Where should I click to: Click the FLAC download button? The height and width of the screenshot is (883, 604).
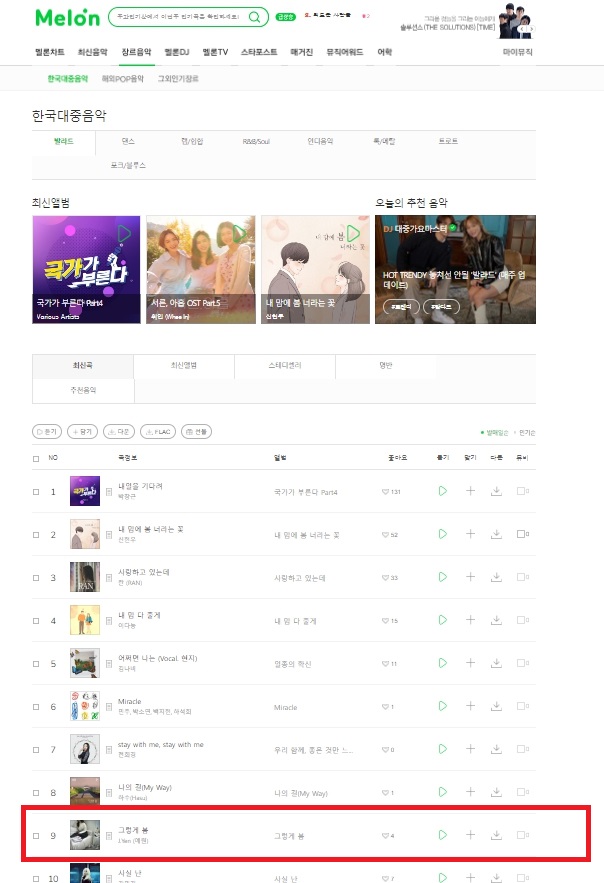pyautogui.click(x=158, y=432)
